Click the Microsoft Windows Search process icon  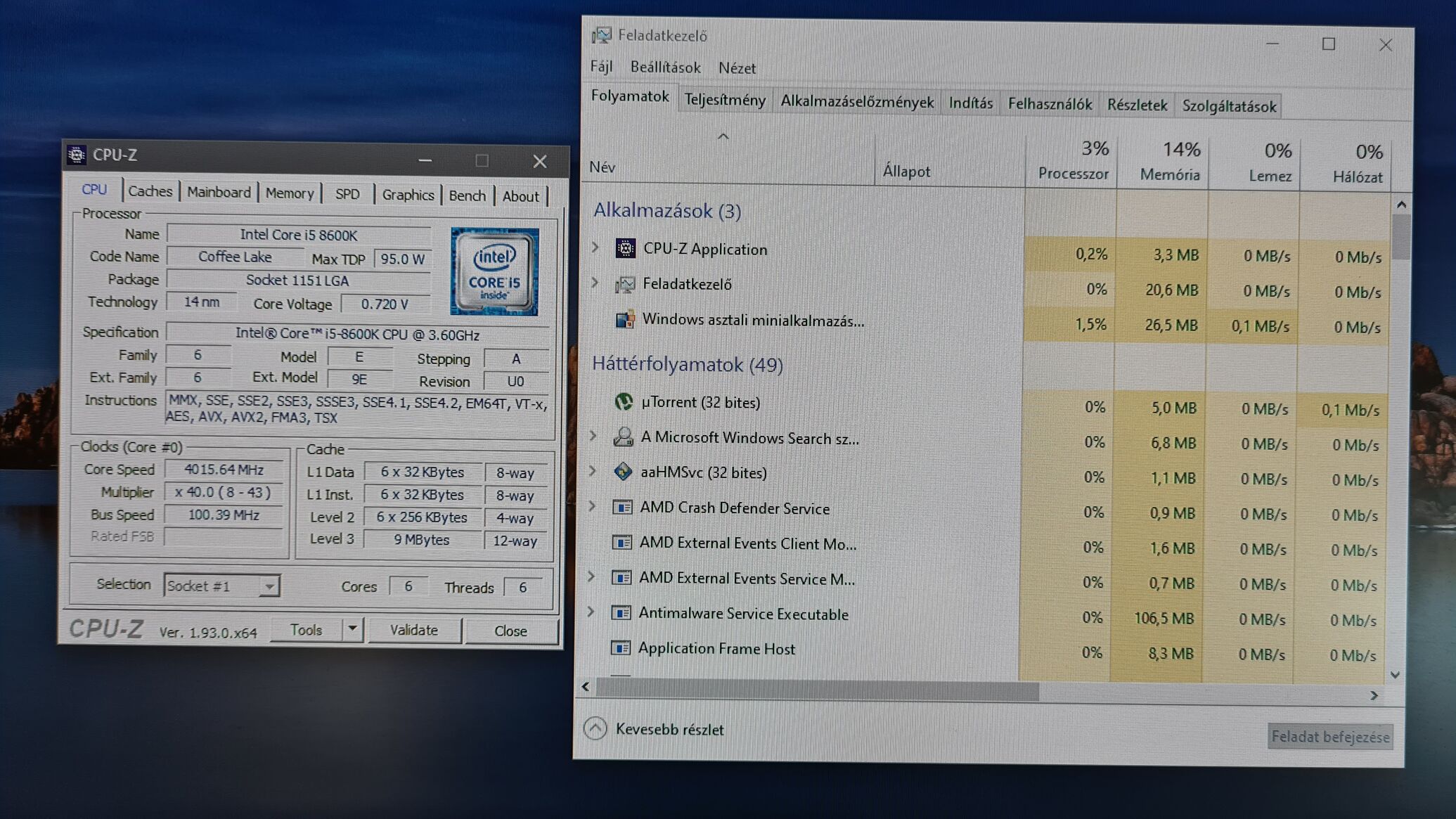click(623, 437)
